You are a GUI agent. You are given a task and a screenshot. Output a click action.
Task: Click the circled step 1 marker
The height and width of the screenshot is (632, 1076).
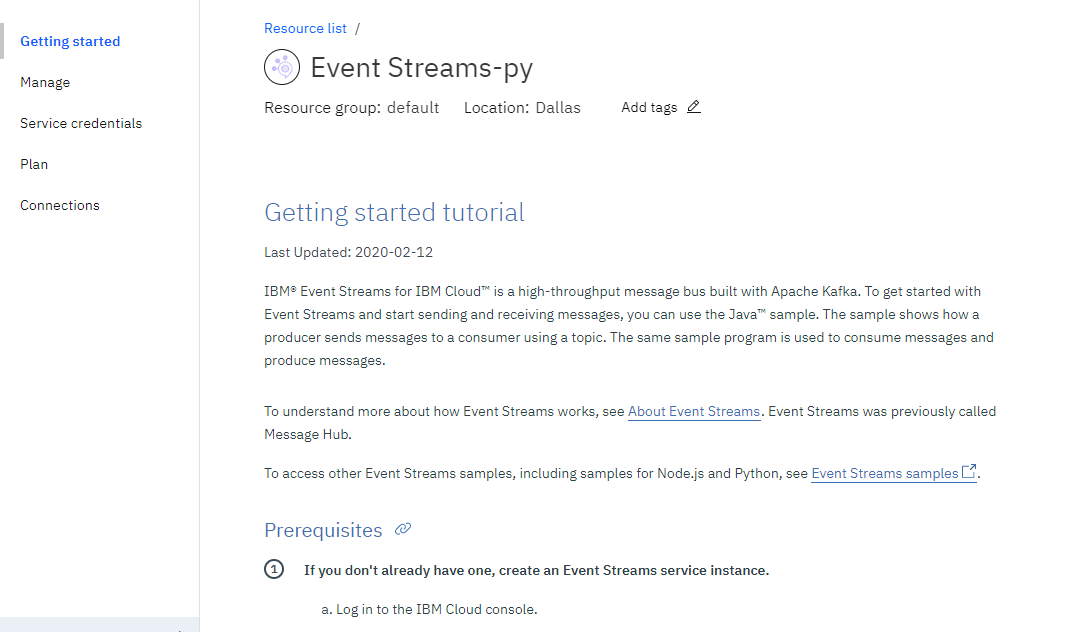point(274,569)
